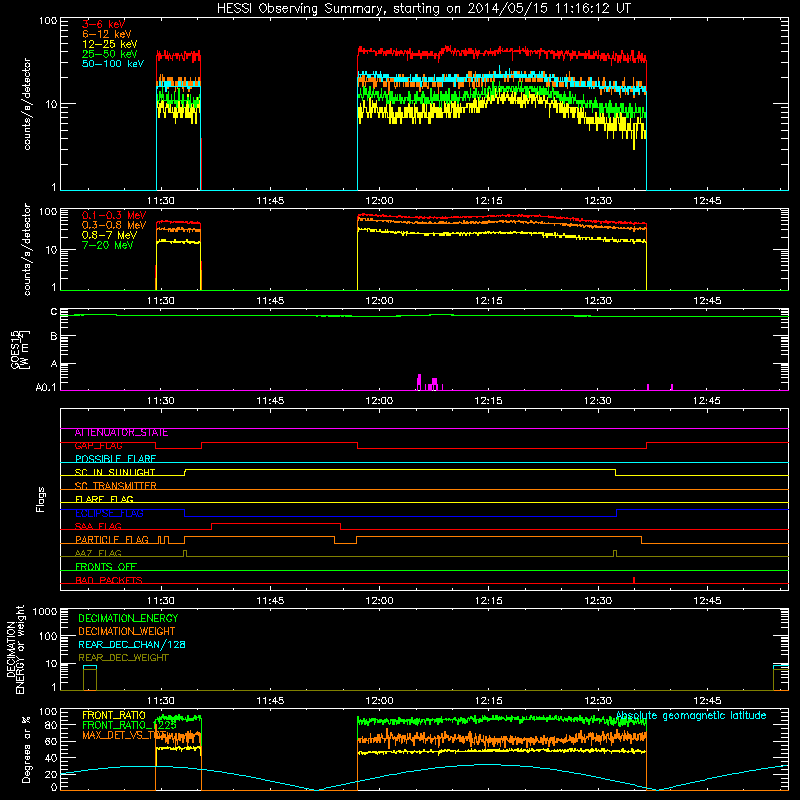Screen dimensions: 800x800
Task: Click the Degrees or % axis label
Action: [x=25, y=749]
